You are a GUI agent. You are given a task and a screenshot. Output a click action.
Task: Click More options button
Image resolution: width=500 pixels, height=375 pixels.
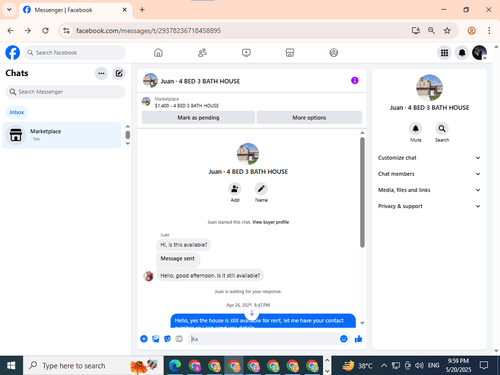coord(309,118)
